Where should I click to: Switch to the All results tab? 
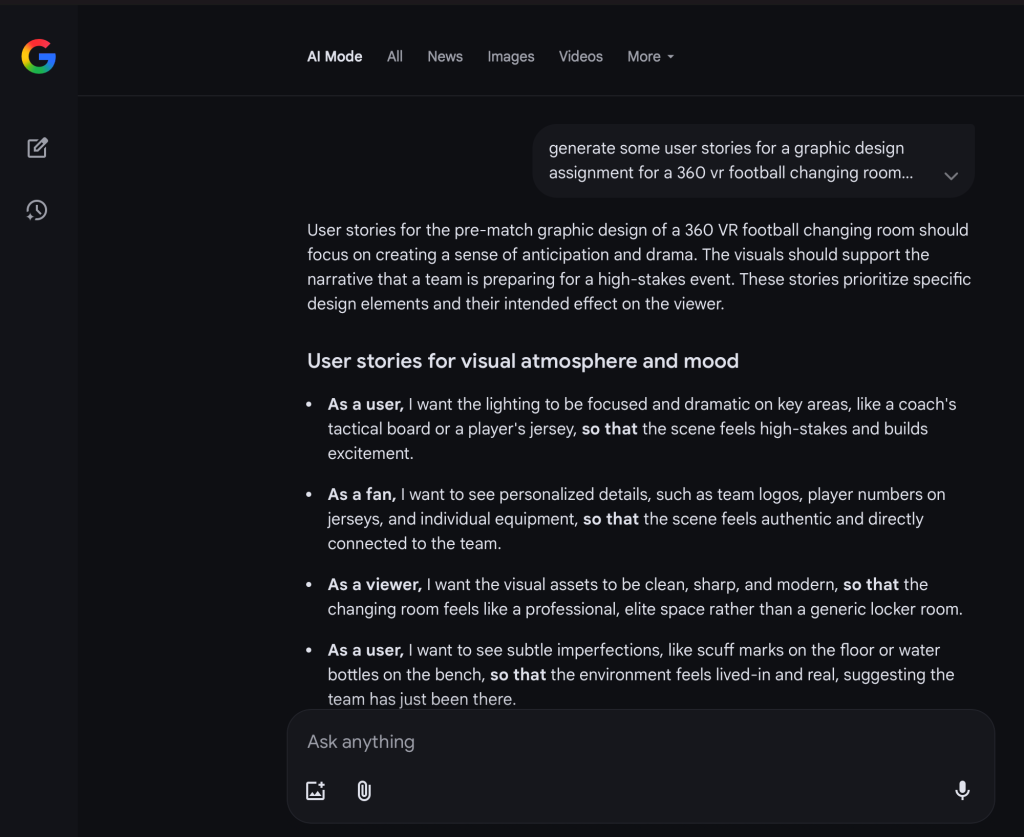(395, 57)
